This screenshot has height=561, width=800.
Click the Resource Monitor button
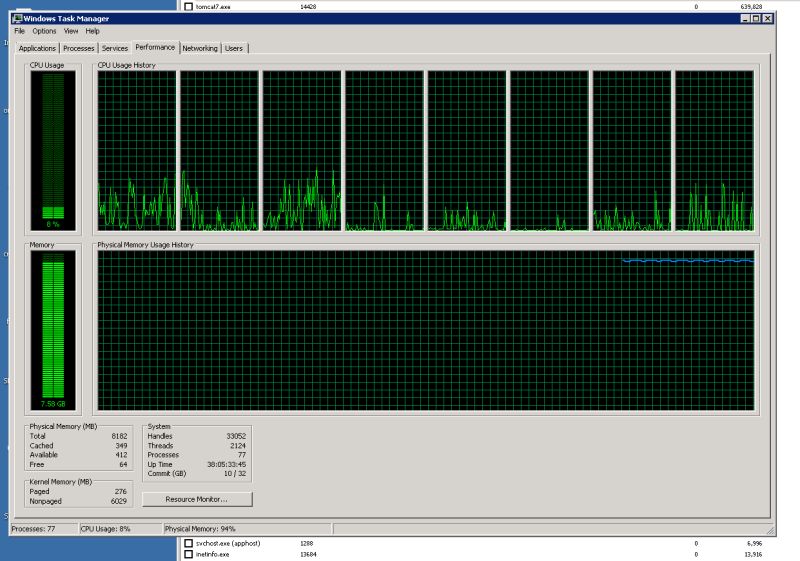pos(197,499)
